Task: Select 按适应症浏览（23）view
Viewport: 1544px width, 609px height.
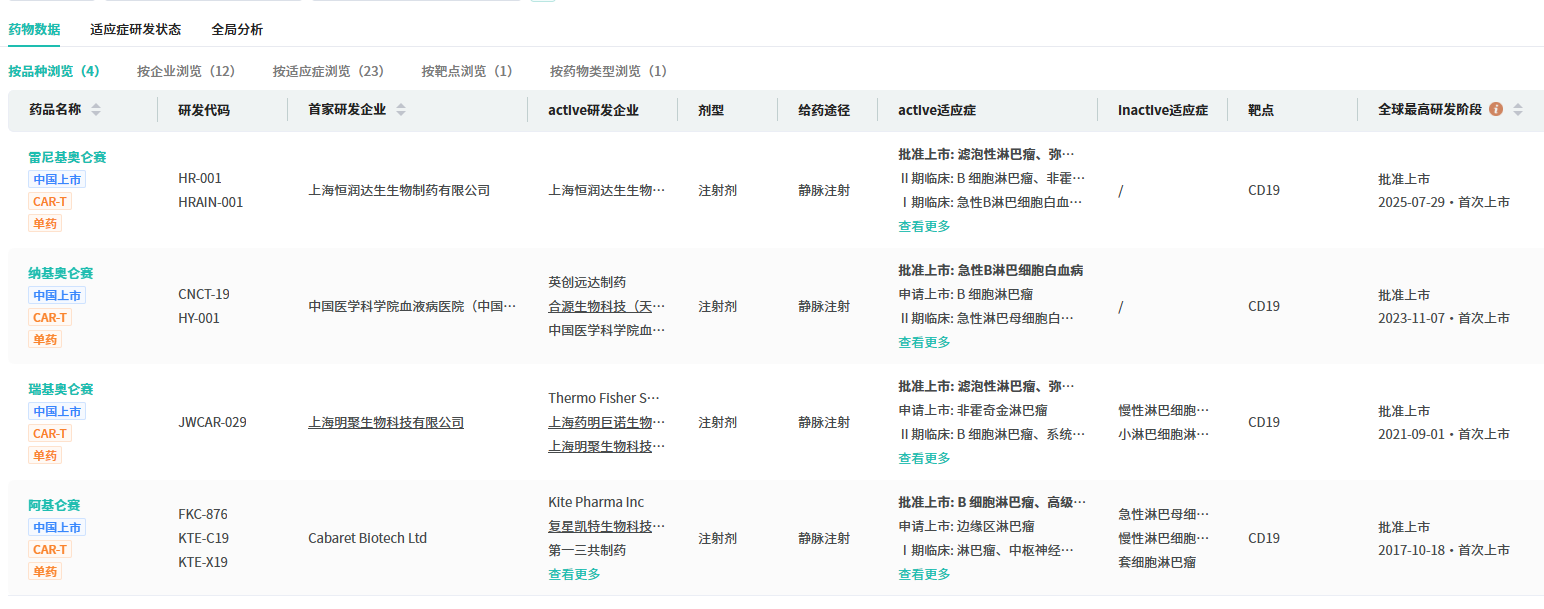Action: tap(328, 71)
